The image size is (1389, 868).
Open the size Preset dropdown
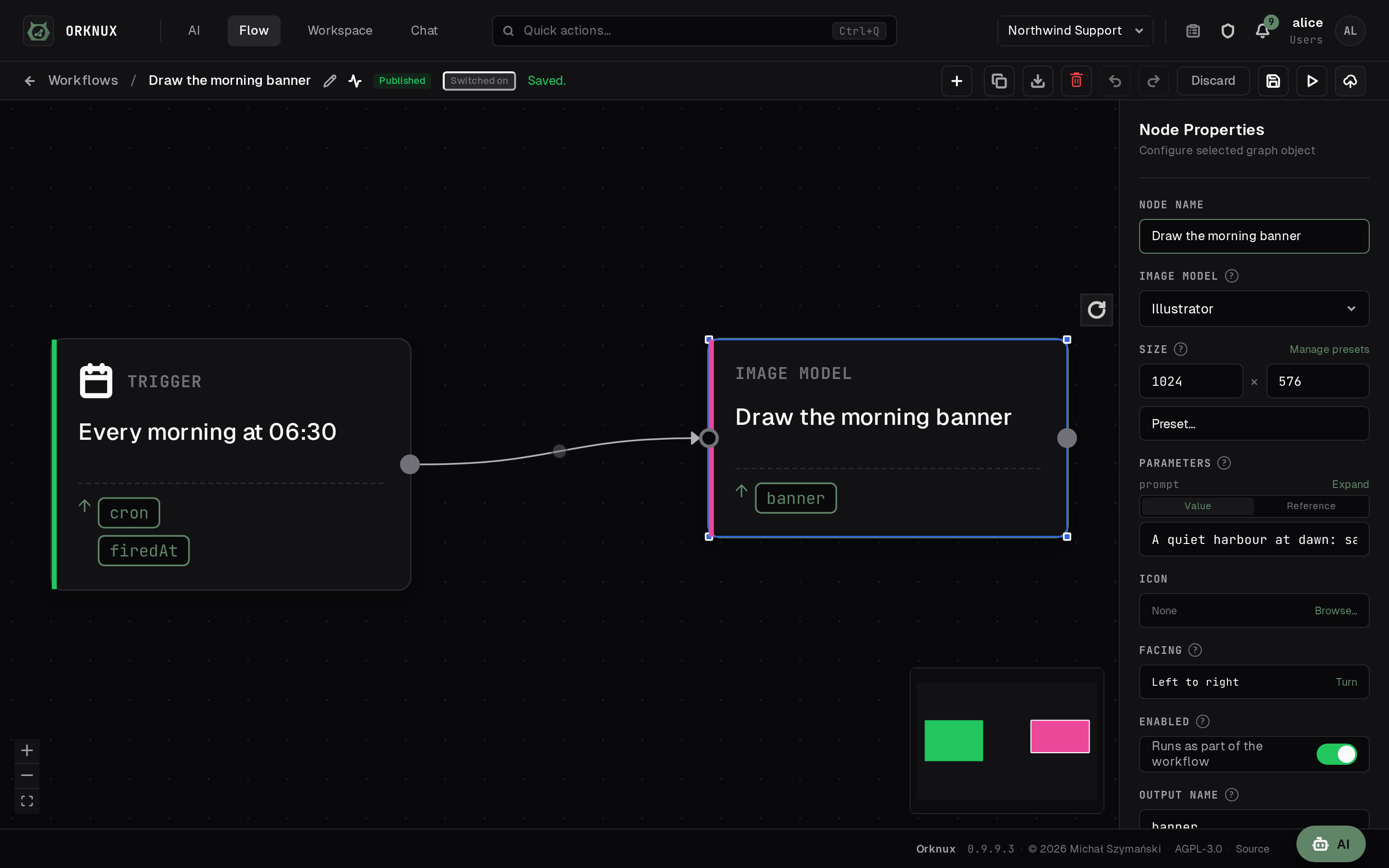tap(1253, 424)
